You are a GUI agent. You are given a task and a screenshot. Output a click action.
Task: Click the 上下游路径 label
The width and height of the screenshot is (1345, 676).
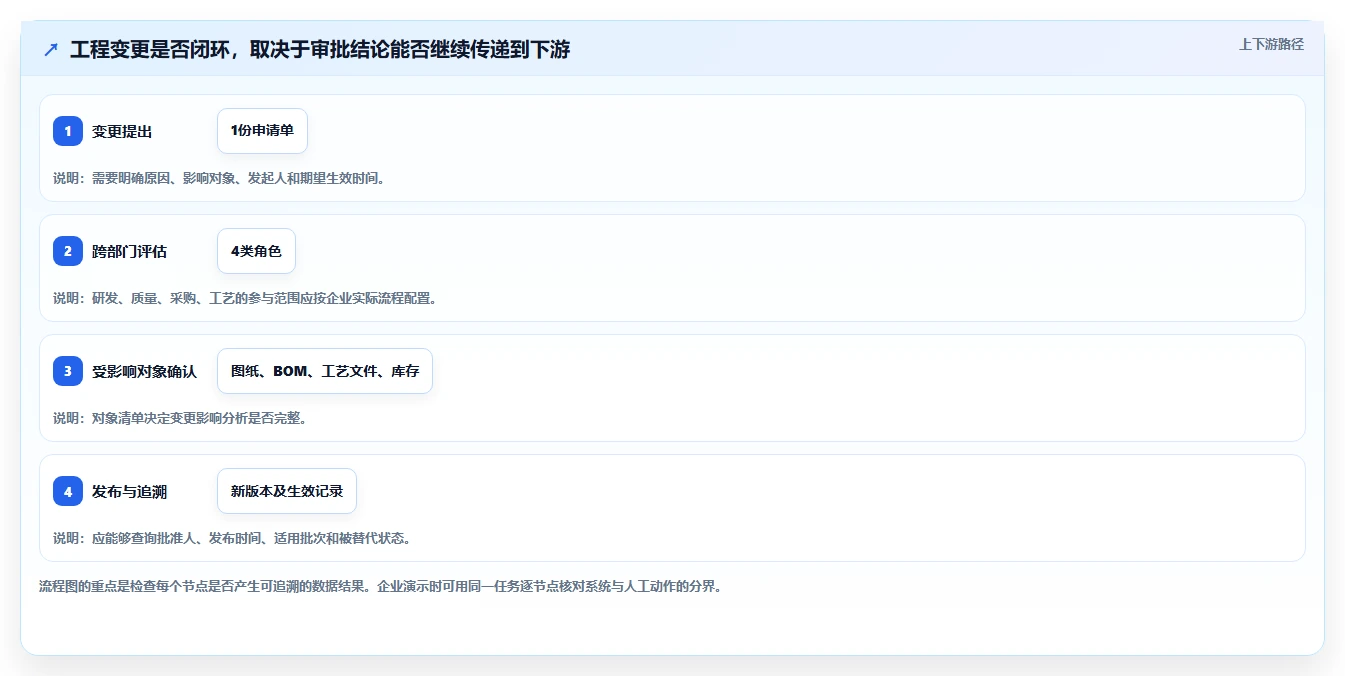coord(1271,44)
